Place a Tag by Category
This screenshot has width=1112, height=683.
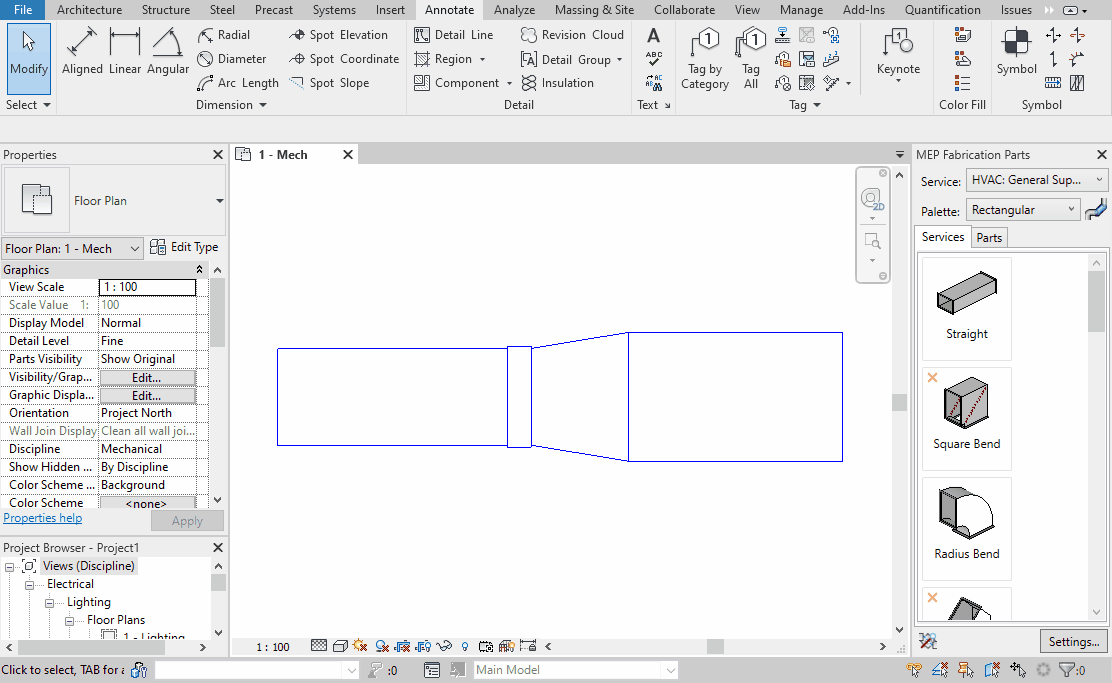point(705,55)
